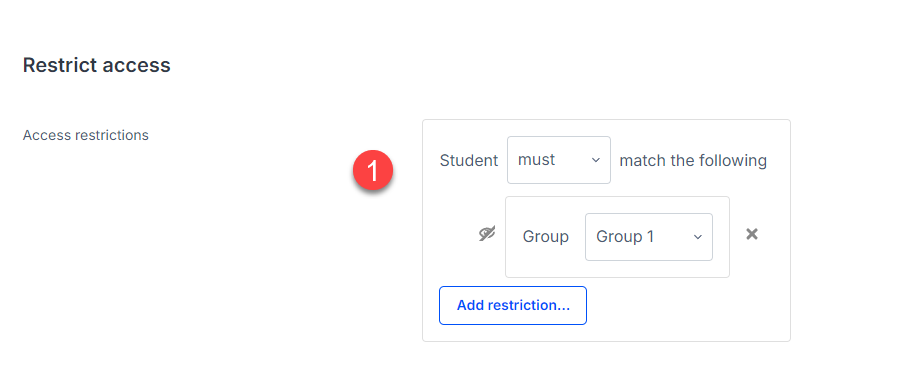Open the Group 1 selection dropdown
The width and height of the screenshot is (901, 365).
(649, 237)
